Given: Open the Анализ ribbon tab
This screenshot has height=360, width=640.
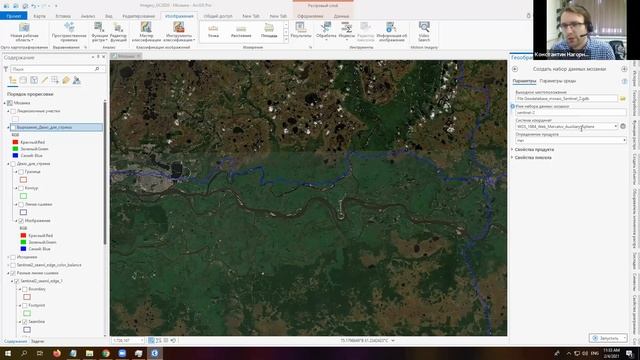Looking at the screenshot, I should pyautogui.click(x=88, y=16).
